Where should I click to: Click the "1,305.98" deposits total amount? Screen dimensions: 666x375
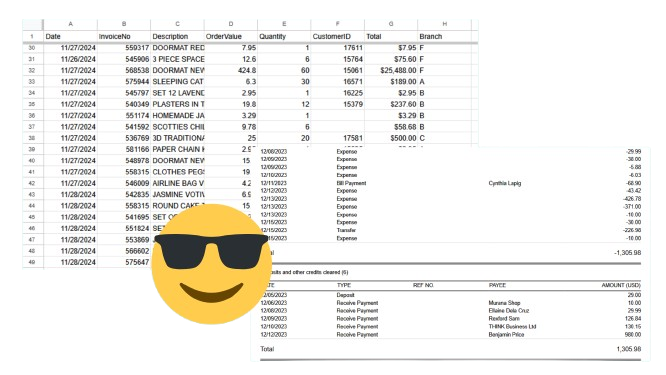coord(629,349)
